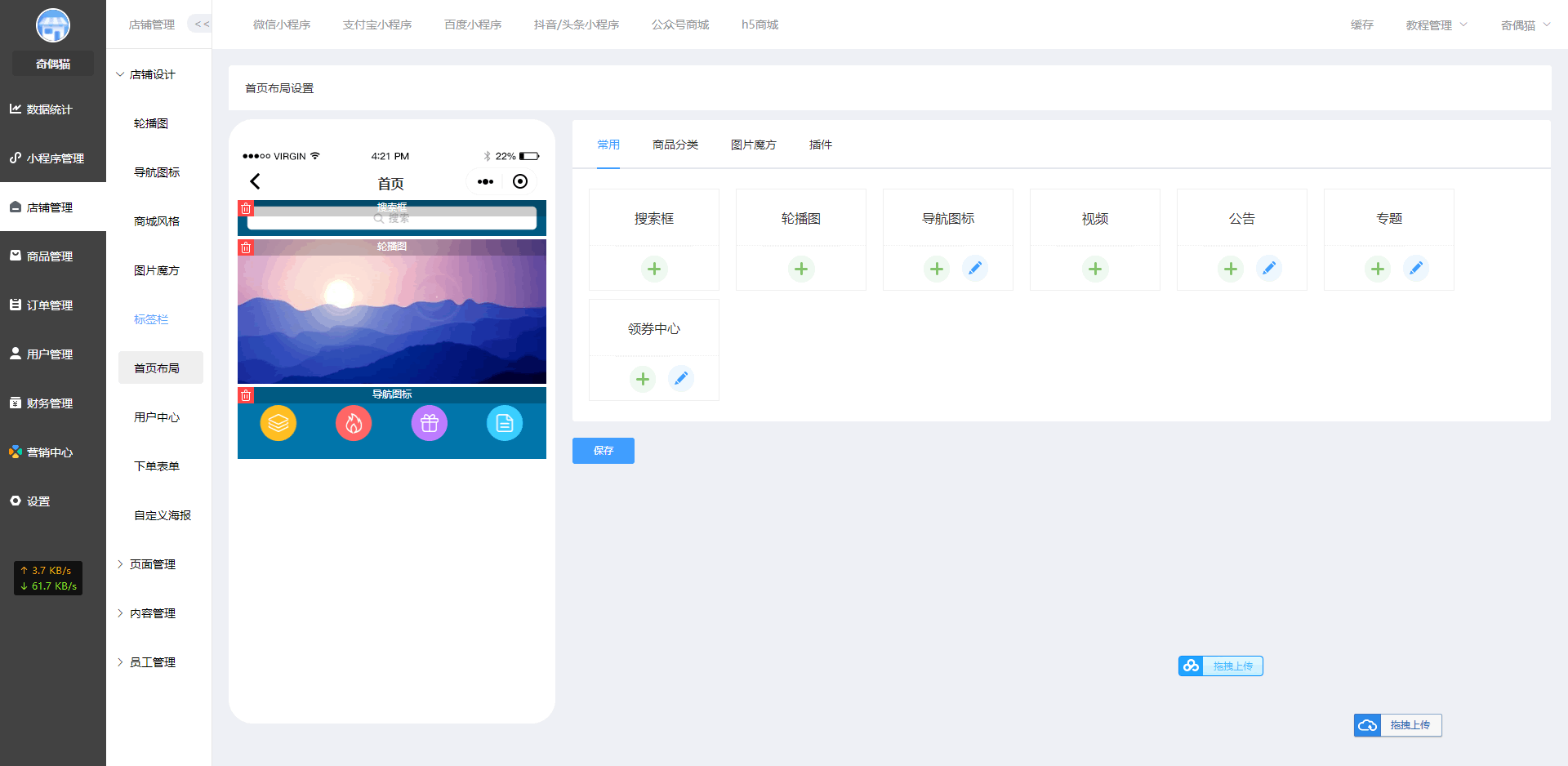Screen dimensions: 1568x766
Task: Click the purple gift icon in preview
Action: [x=430, y=423]
